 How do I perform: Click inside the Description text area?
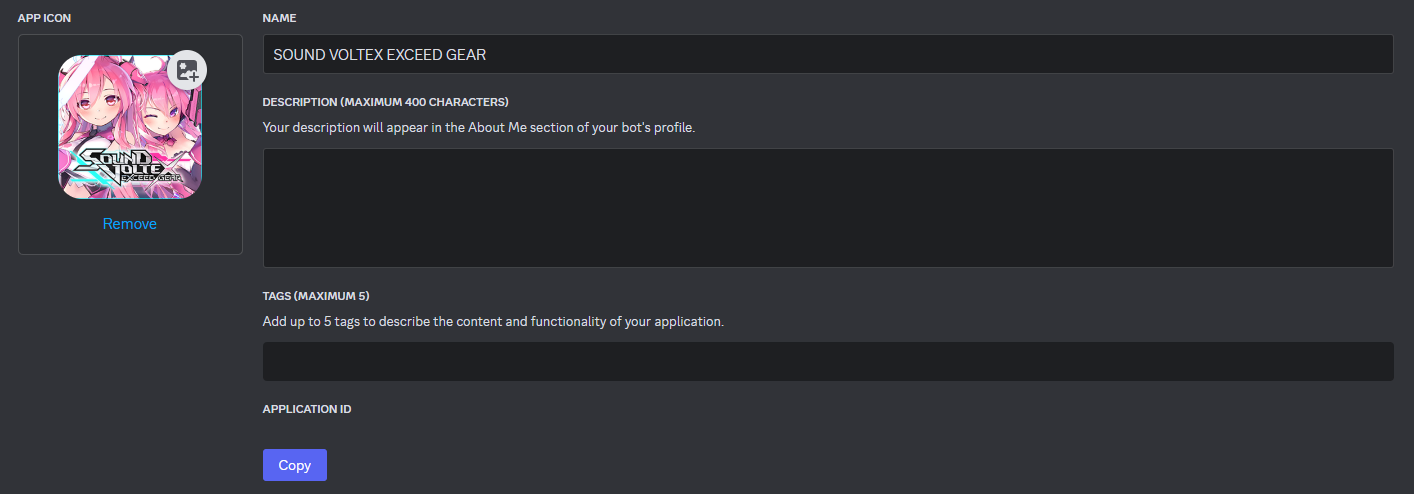point(827,208)
